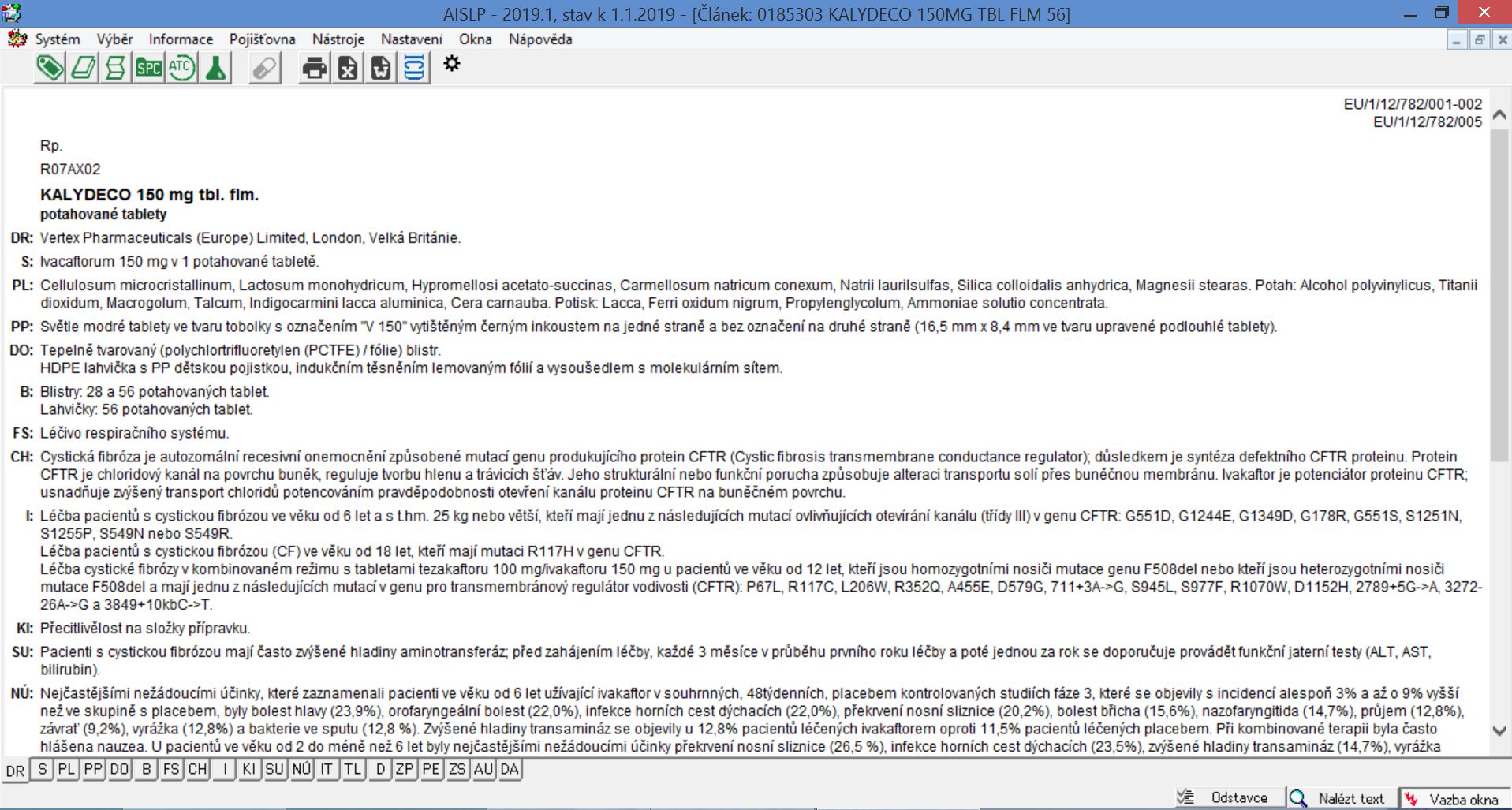
Task: Click the registration number EU/1/12/782/001-002
Action: click(1413, 103)
